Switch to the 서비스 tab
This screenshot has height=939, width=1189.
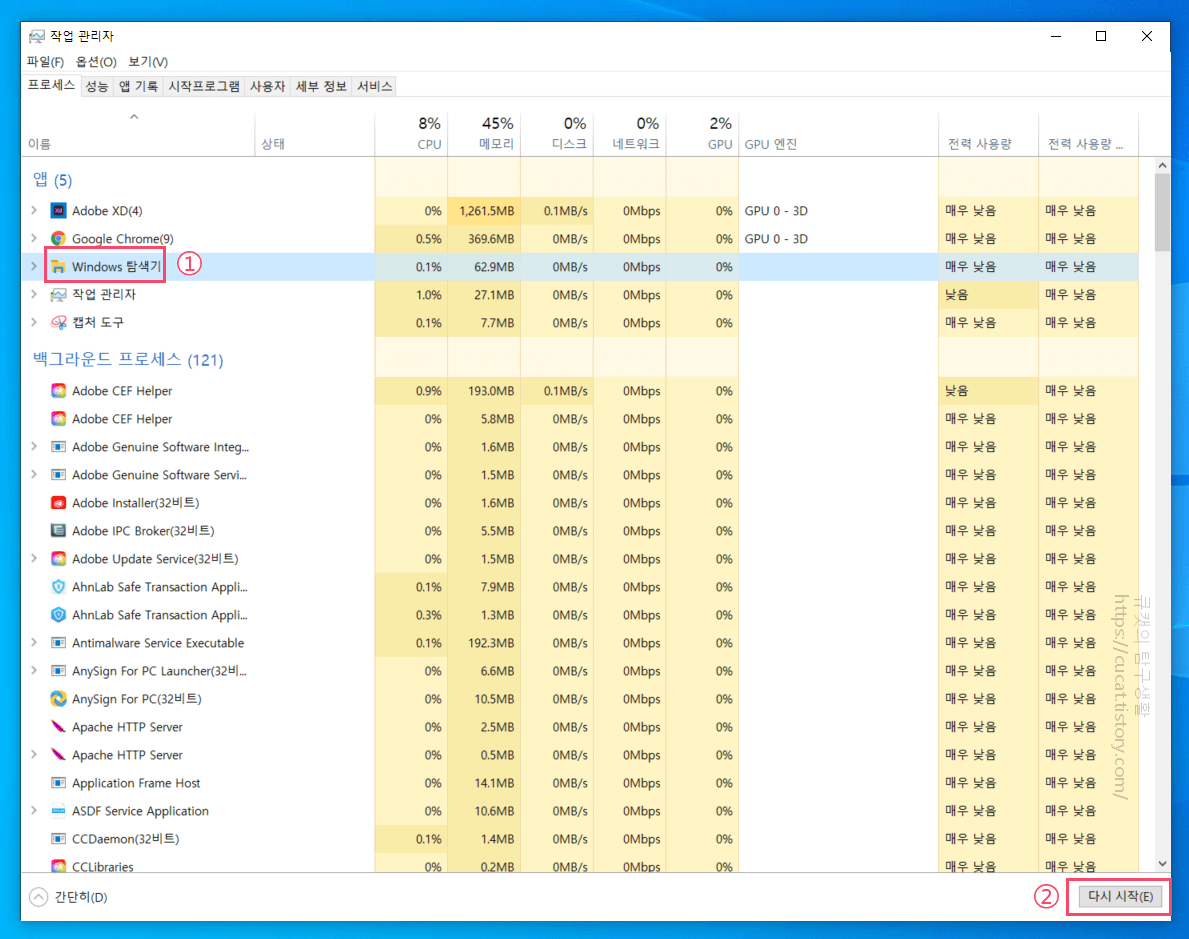click(x=375, y=86)
